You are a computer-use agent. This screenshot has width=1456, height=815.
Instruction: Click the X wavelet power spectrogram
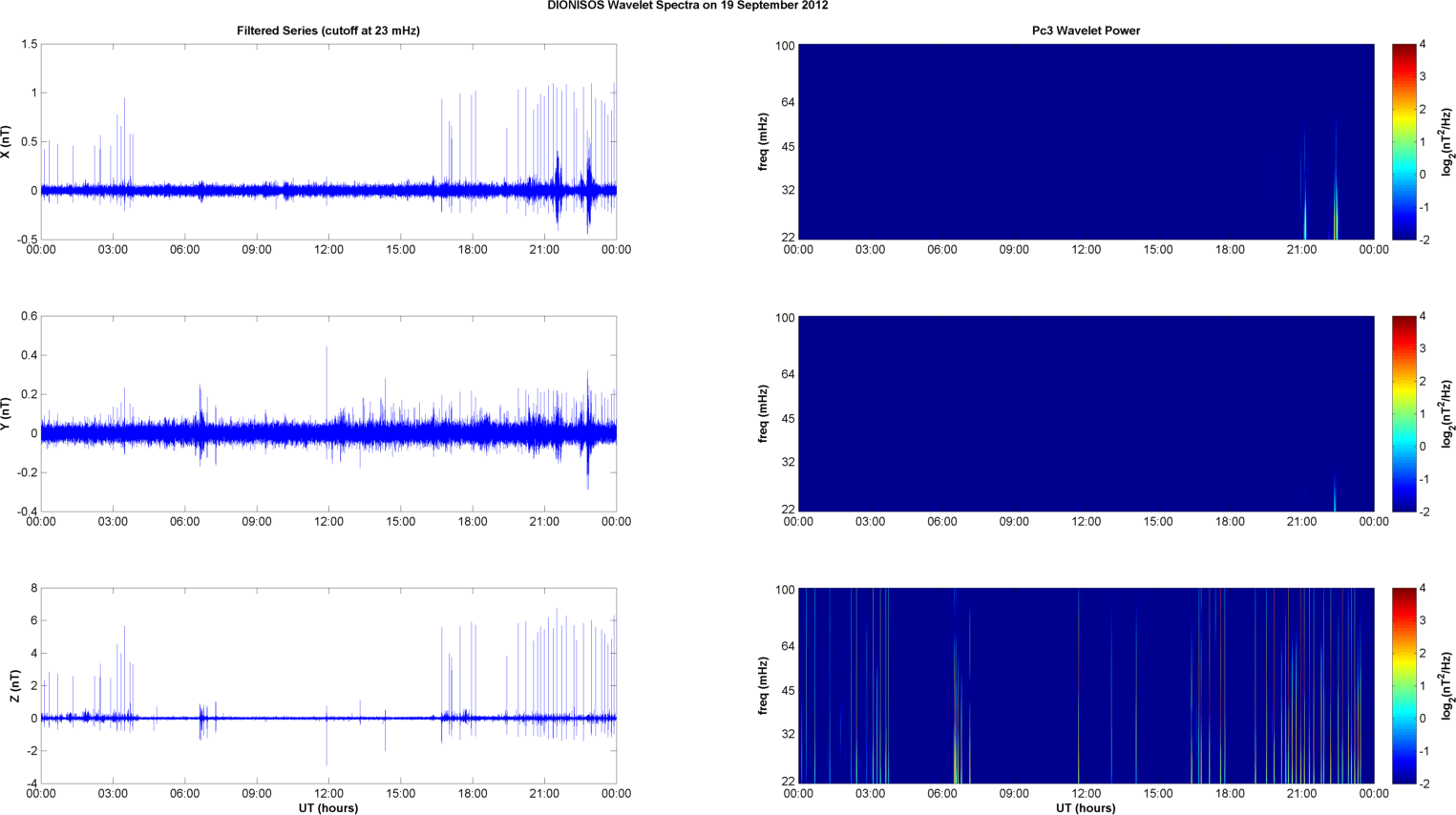pyautogui.click(x=1086, y=141)
